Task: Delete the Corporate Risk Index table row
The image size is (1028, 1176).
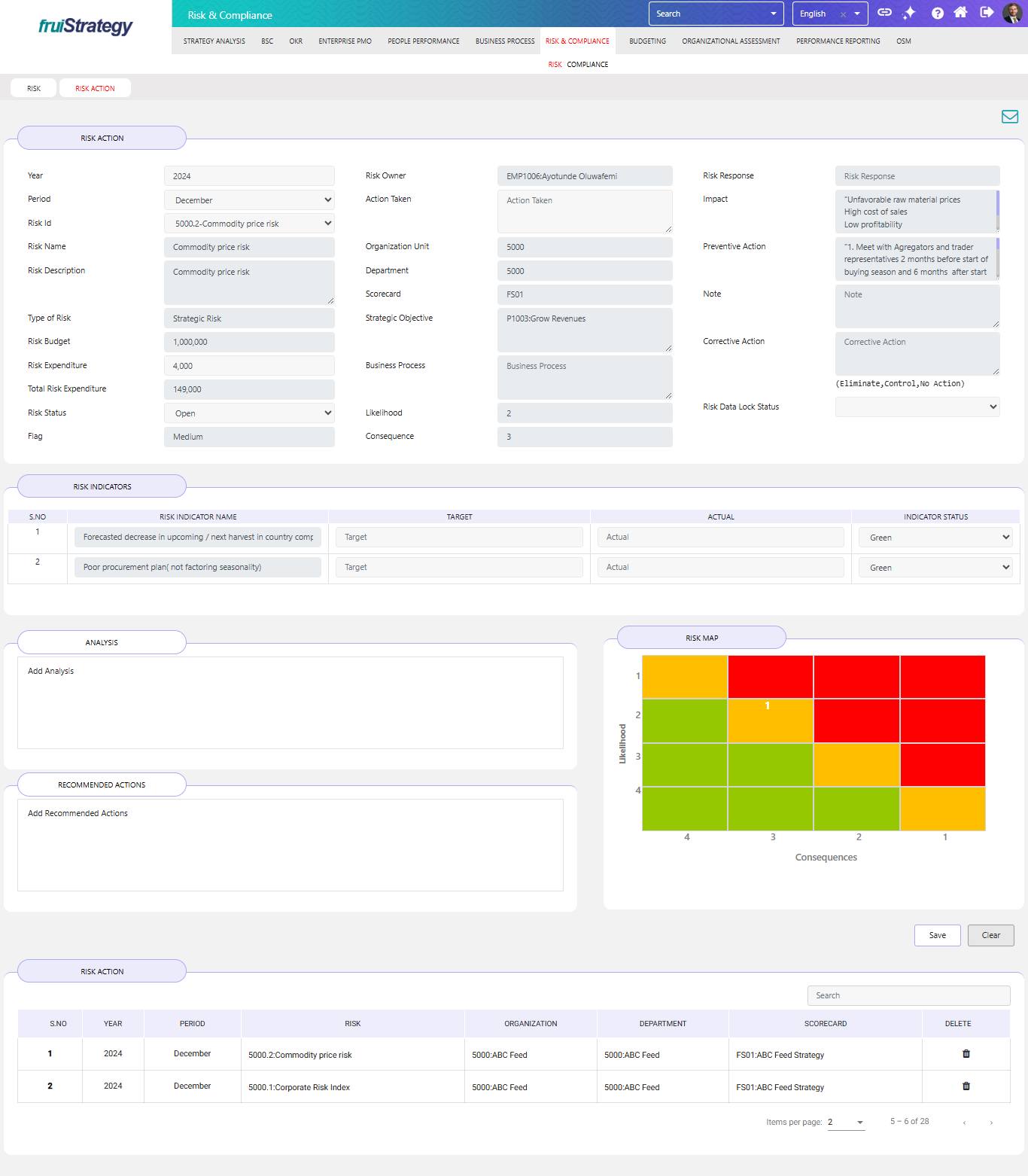Action: click(966, 1086)
